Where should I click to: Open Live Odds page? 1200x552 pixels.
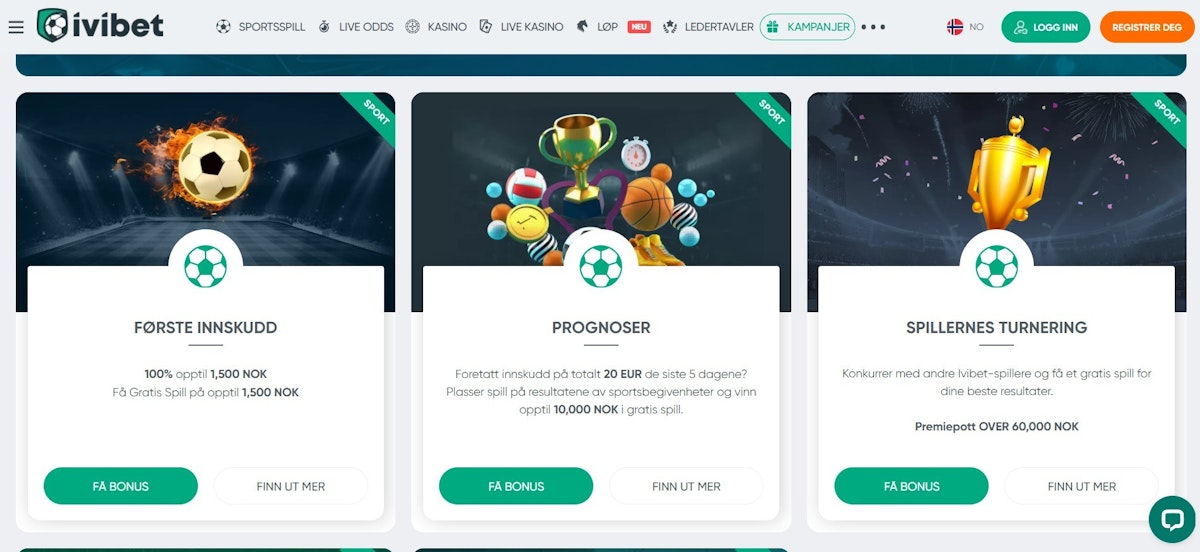click(x=355, y=27)
